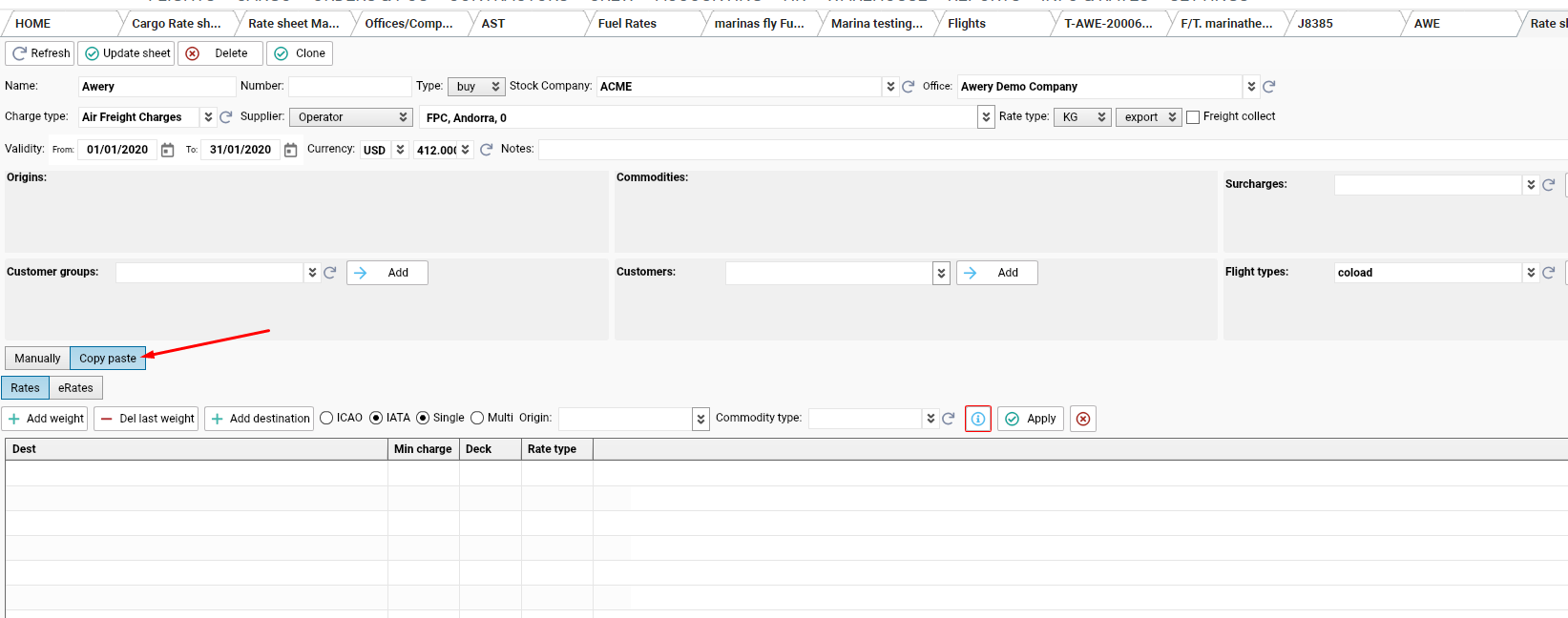
Task: Choose the Multi radio option
Action: (477, 418)
